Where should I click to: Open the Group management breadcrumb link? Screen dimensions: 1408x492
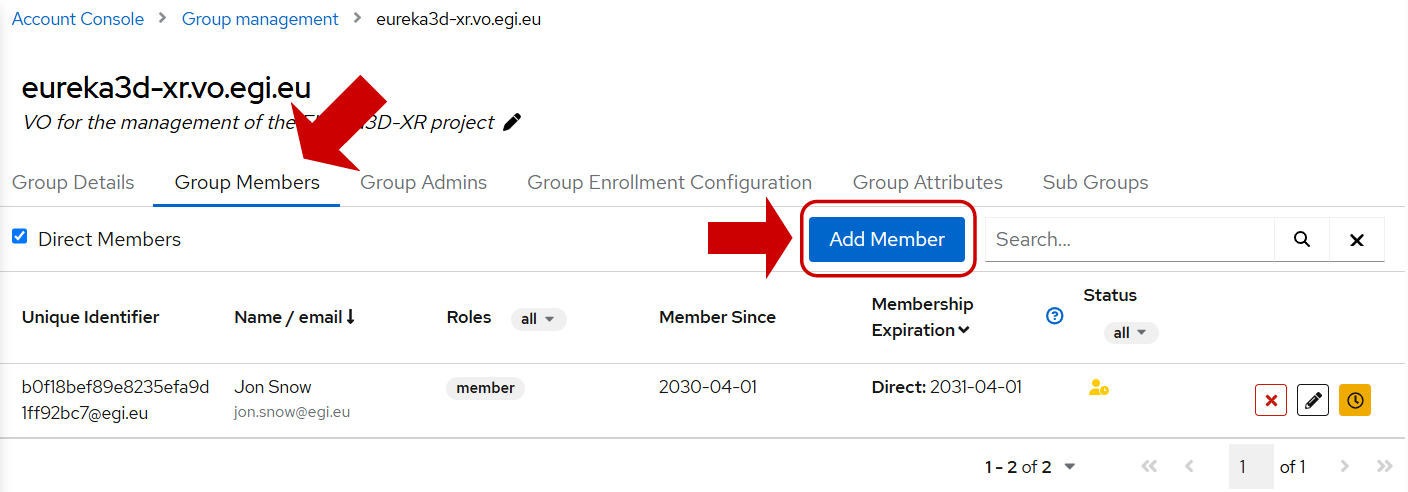[x=260, y=19]
